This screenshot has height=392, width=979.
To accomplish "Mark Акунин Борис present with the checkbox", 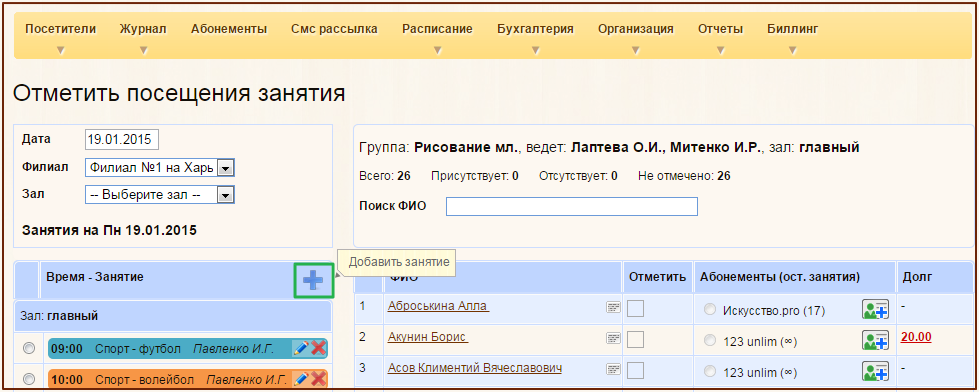I will [x=636, y=340].
